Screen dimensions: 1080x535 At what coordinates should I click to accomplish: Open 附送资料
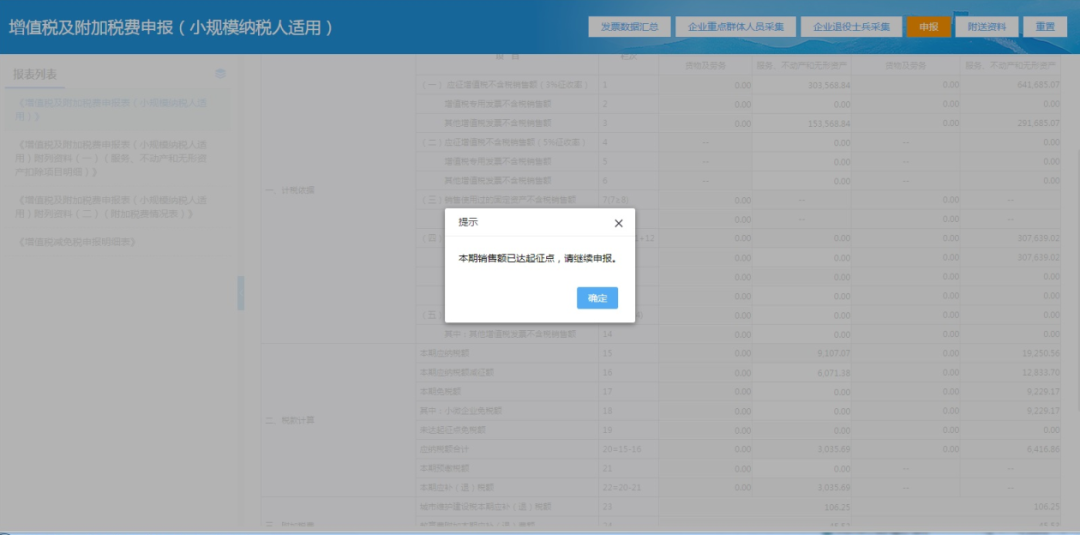pyautogui.click(x=986, y=27)
